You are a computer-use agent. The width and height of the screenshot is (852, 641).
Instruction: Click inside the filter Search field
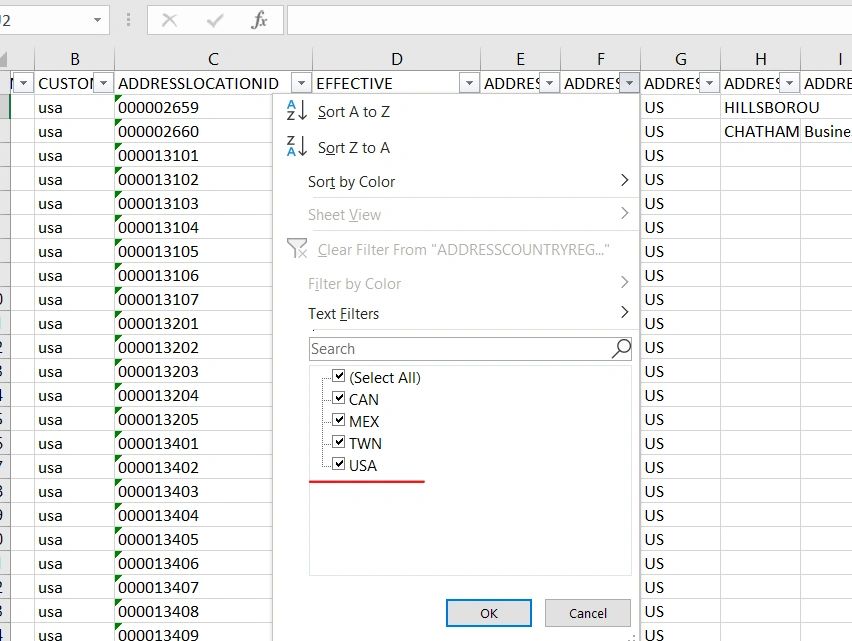[450, 348]
